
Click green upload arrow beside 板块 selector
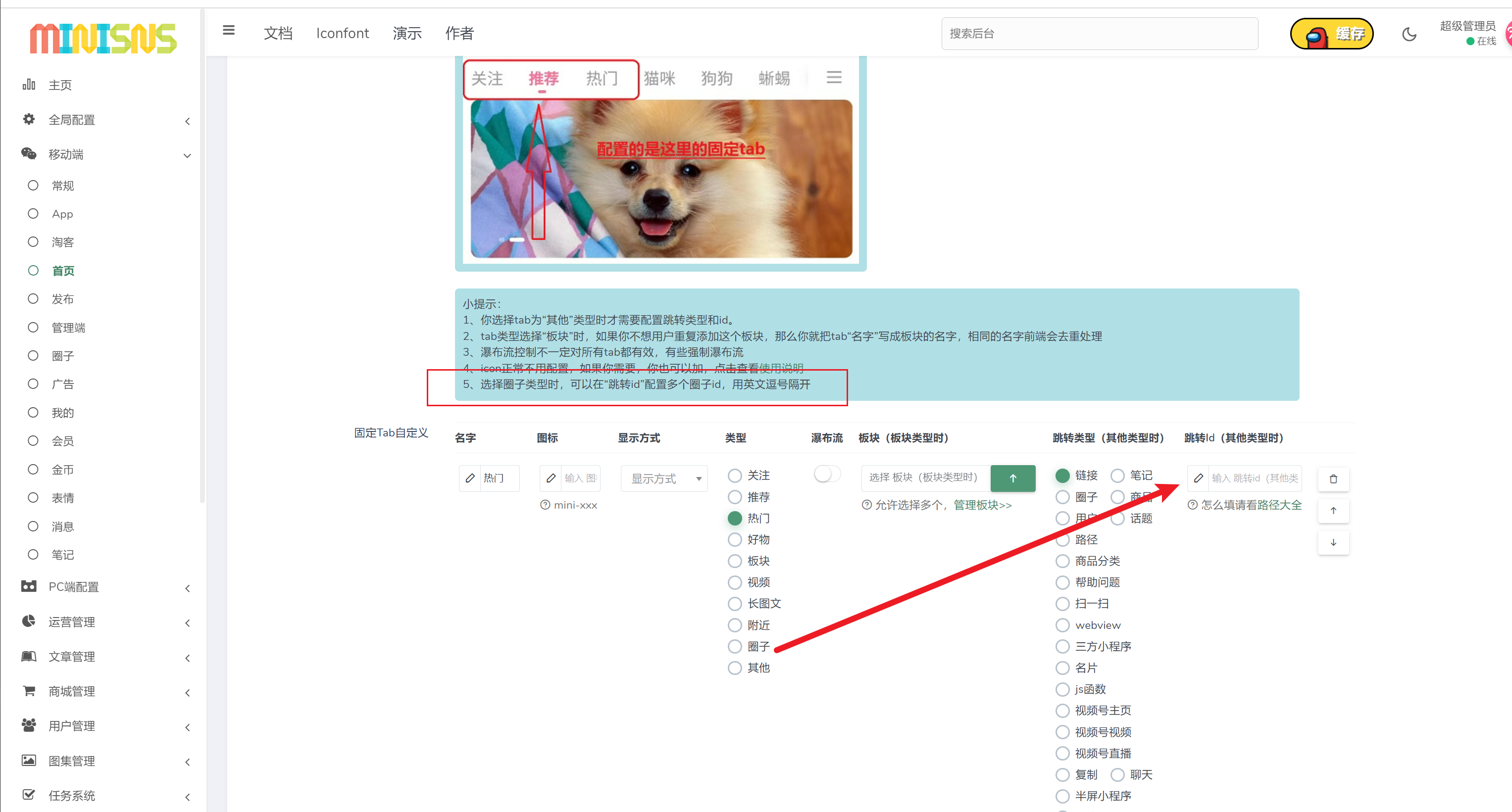pos(1012,478)
